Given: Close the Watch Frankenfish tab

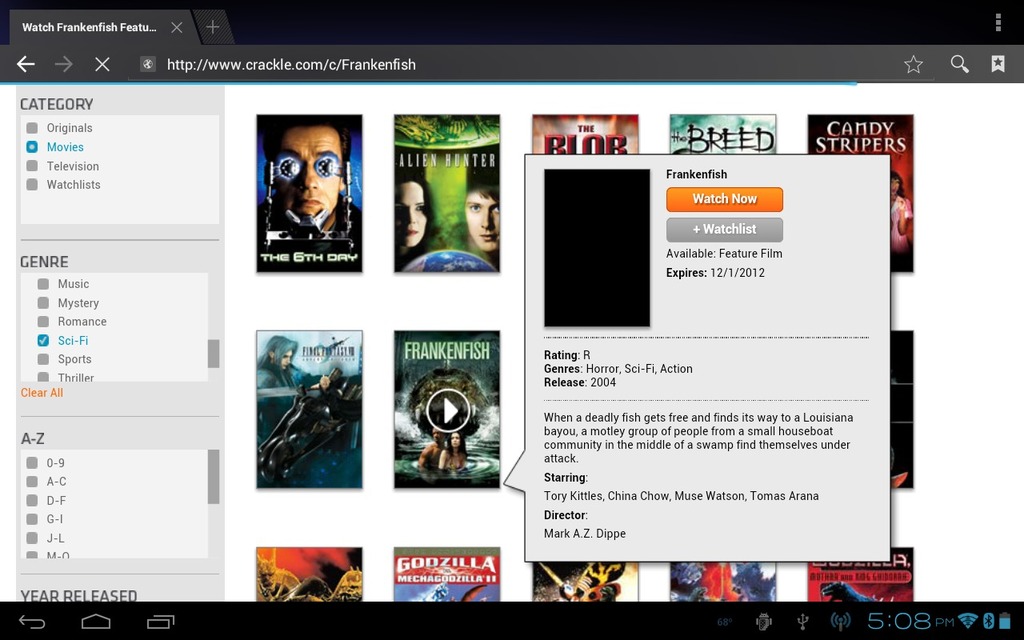Looking at the screenshot, I should pyautogui.click(x=176, y=27).
